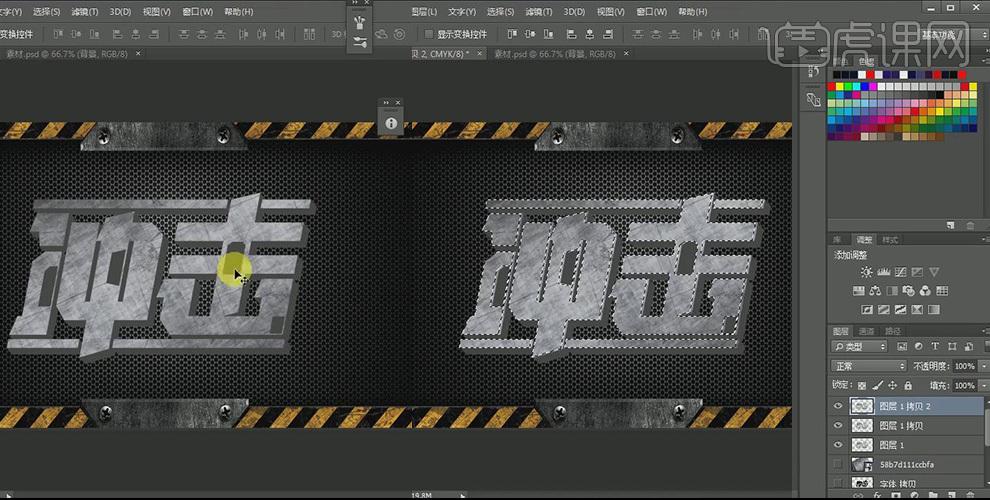
Task: Add a Vibrance adjustment layer
Action: tap(934, 272)
